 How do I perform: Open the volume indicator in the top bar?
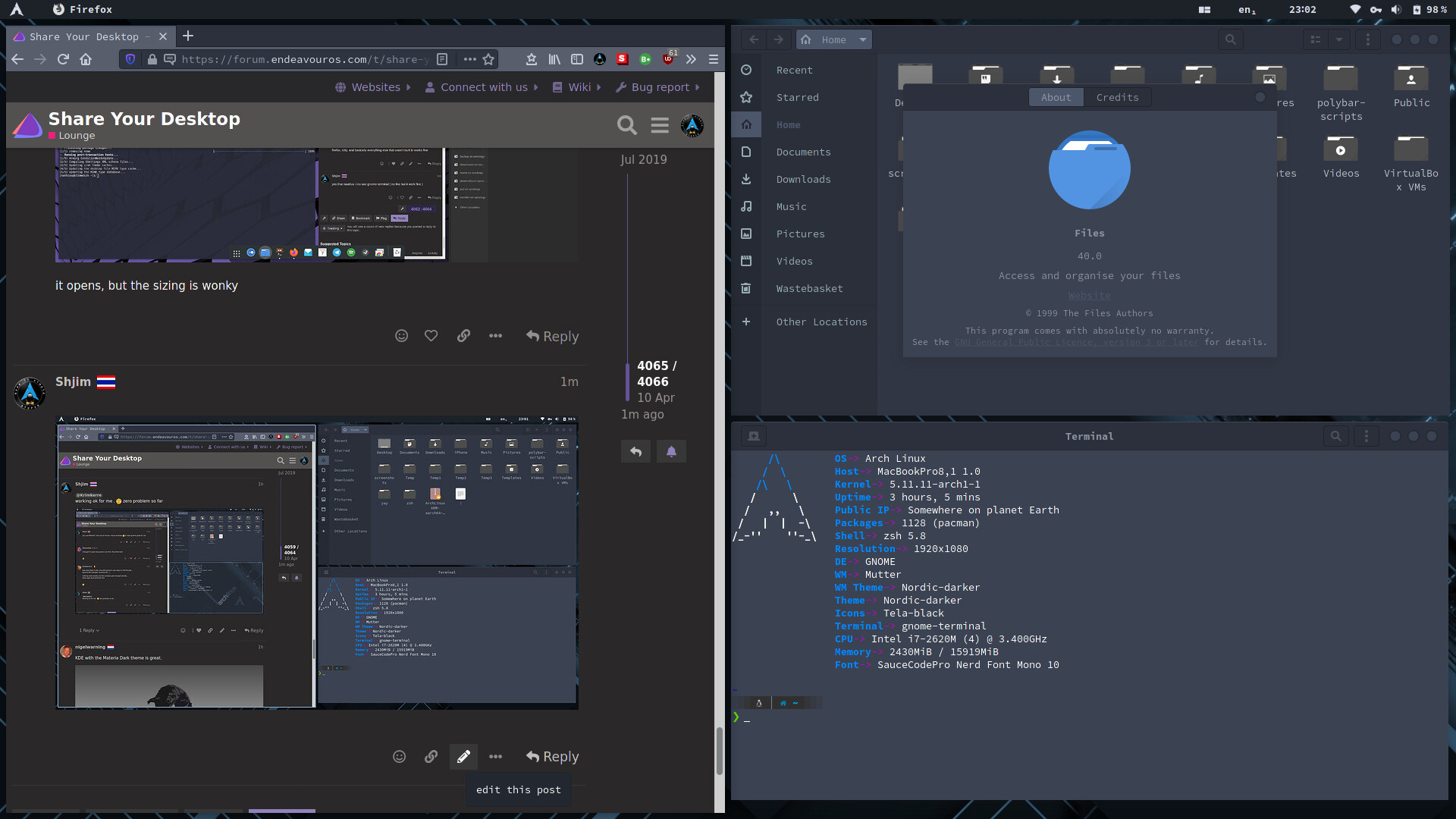click(1395, 9)
